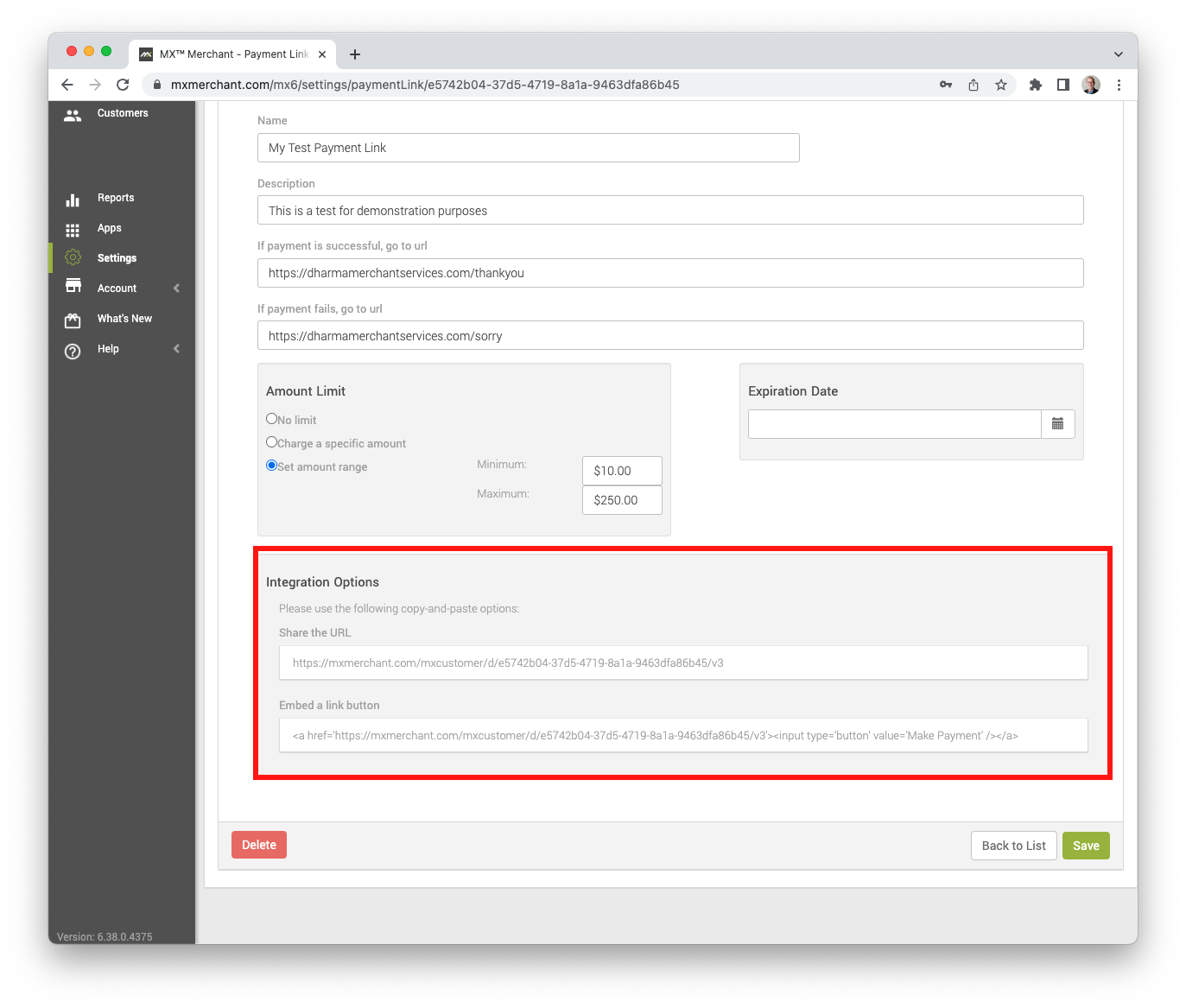The image size is (1186, 1008).
Task: Open What's New gift icon
Action: tap(73, 320)
